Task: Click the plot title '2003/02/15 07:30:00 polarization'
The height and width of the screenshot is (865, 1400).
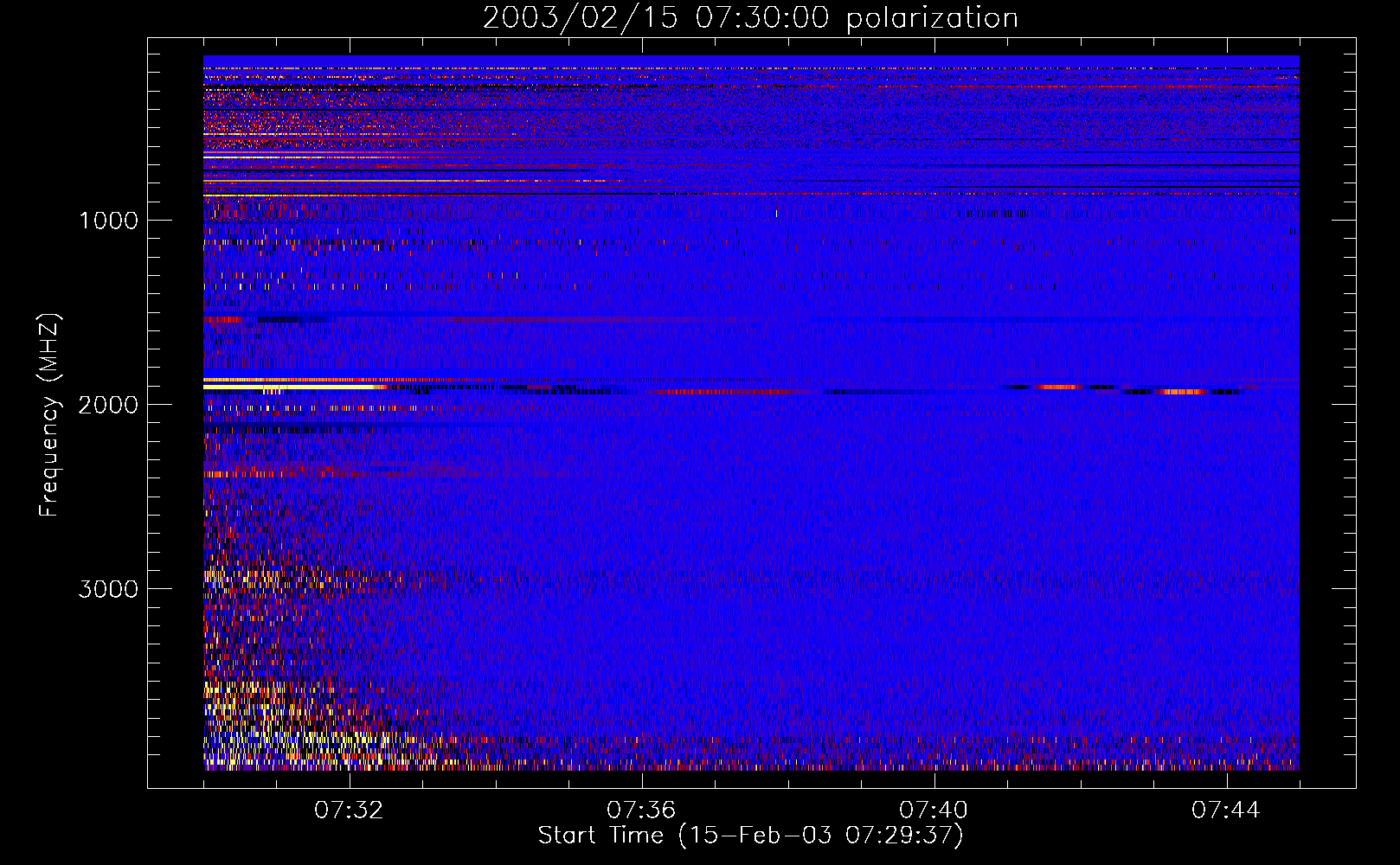Action: (x=750, y=18)
